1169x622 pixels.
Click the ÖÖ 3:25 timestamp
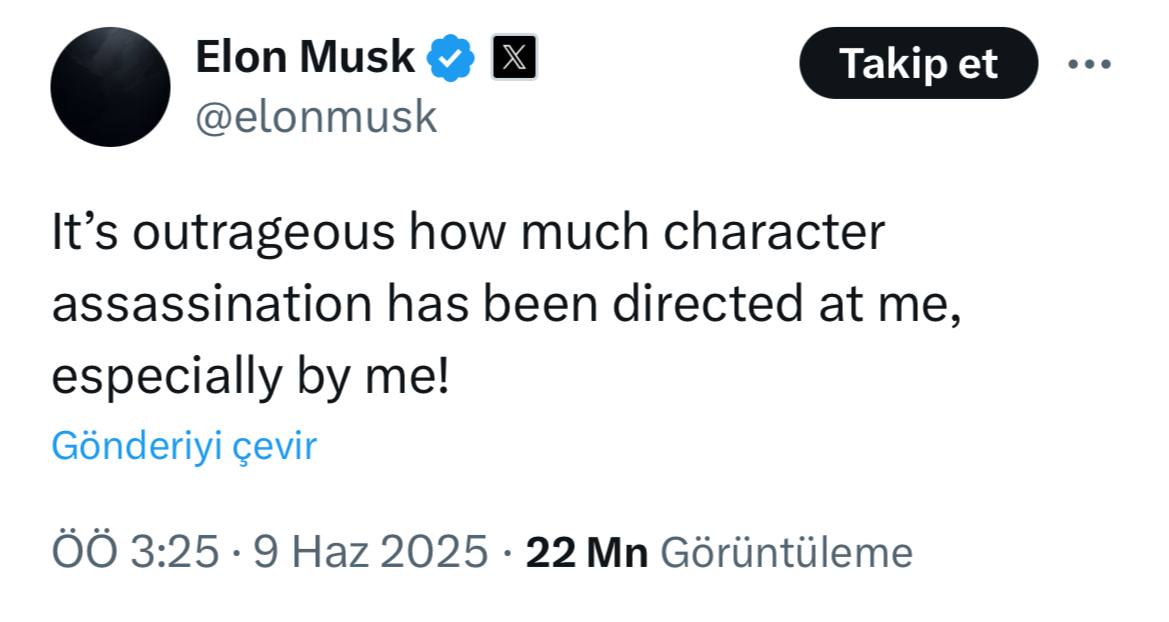click(x=135, y=553)
